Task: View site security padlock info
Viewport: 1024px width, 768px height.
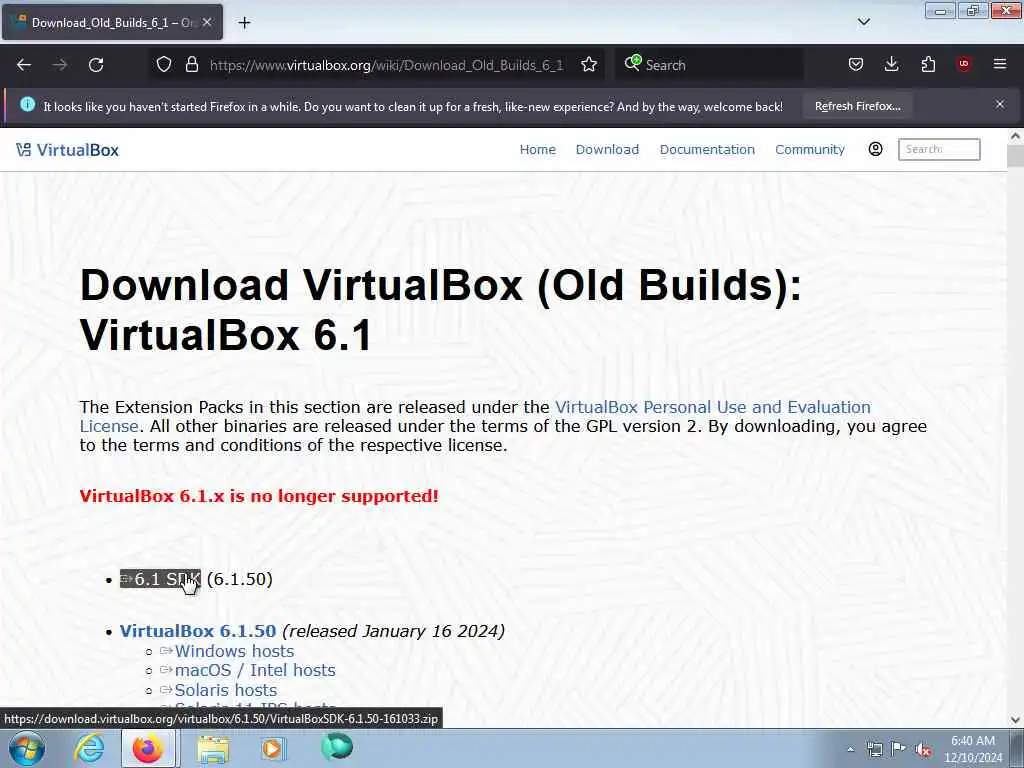Action: click(x=191, y=65)
